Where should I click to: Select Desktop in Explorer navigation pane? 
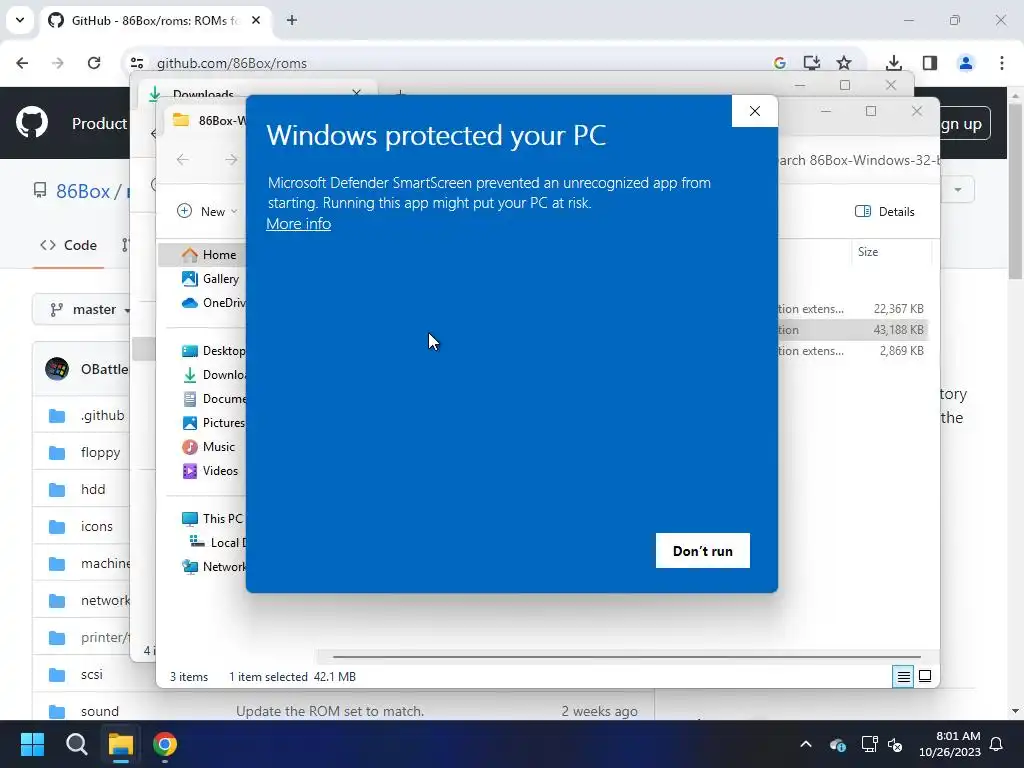click(214, 351)
